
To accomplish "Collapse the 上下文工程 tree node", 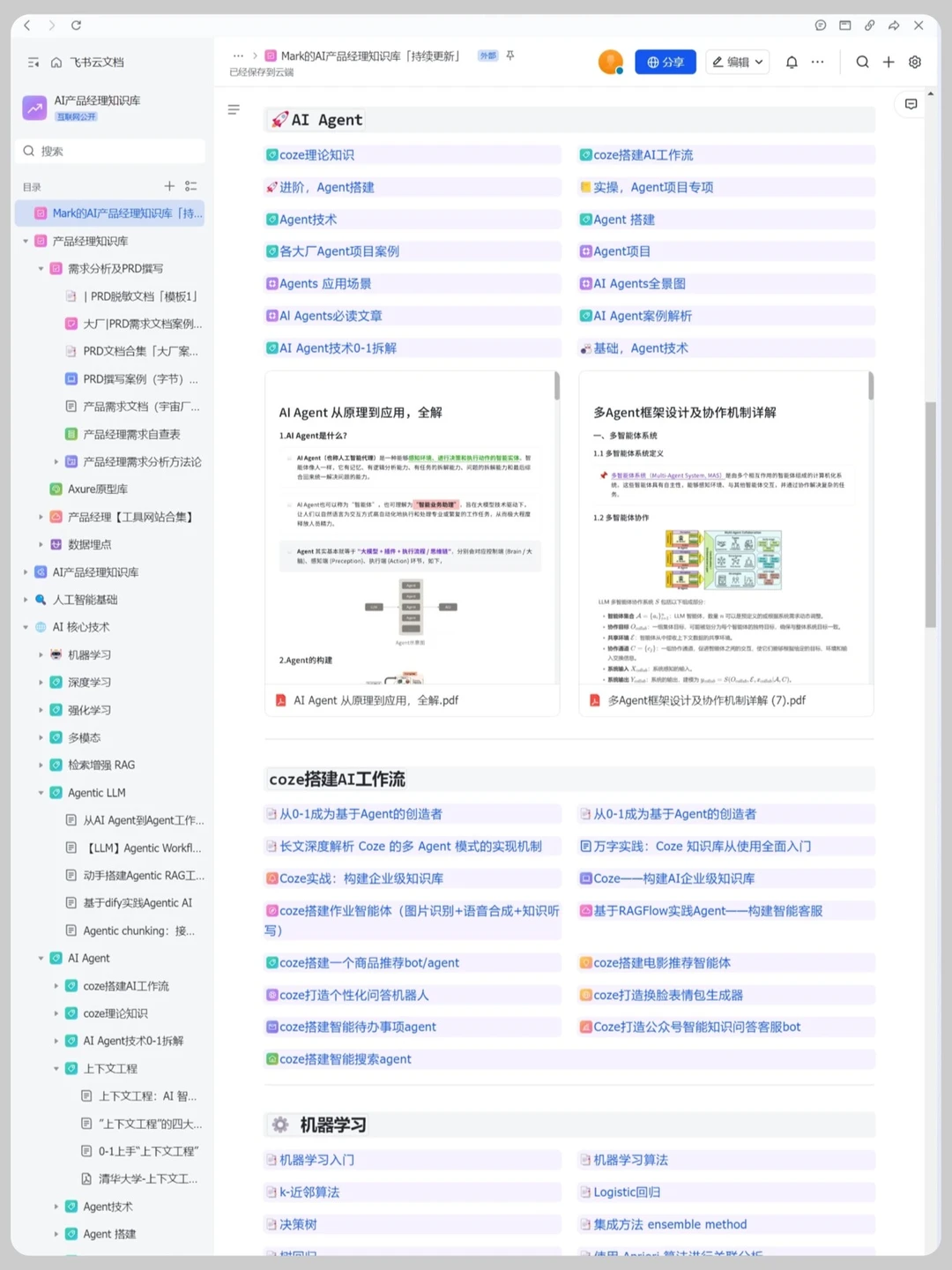I will [56, 1068].
